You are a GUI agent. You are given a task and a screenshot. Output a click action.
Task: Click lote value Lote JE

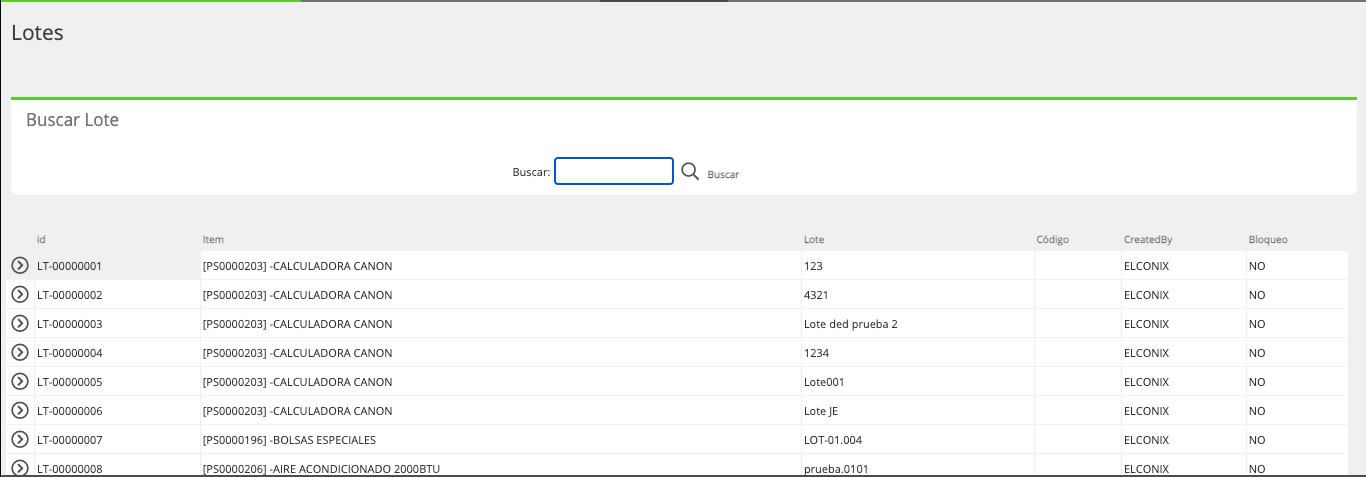point(821,411)
